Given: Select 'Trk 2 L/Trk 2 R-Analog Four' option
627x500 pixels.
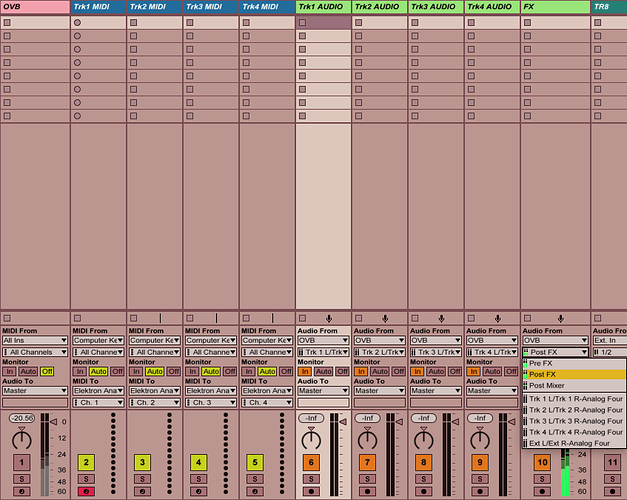Looking at the screenshot, I should tap(574, 408).
